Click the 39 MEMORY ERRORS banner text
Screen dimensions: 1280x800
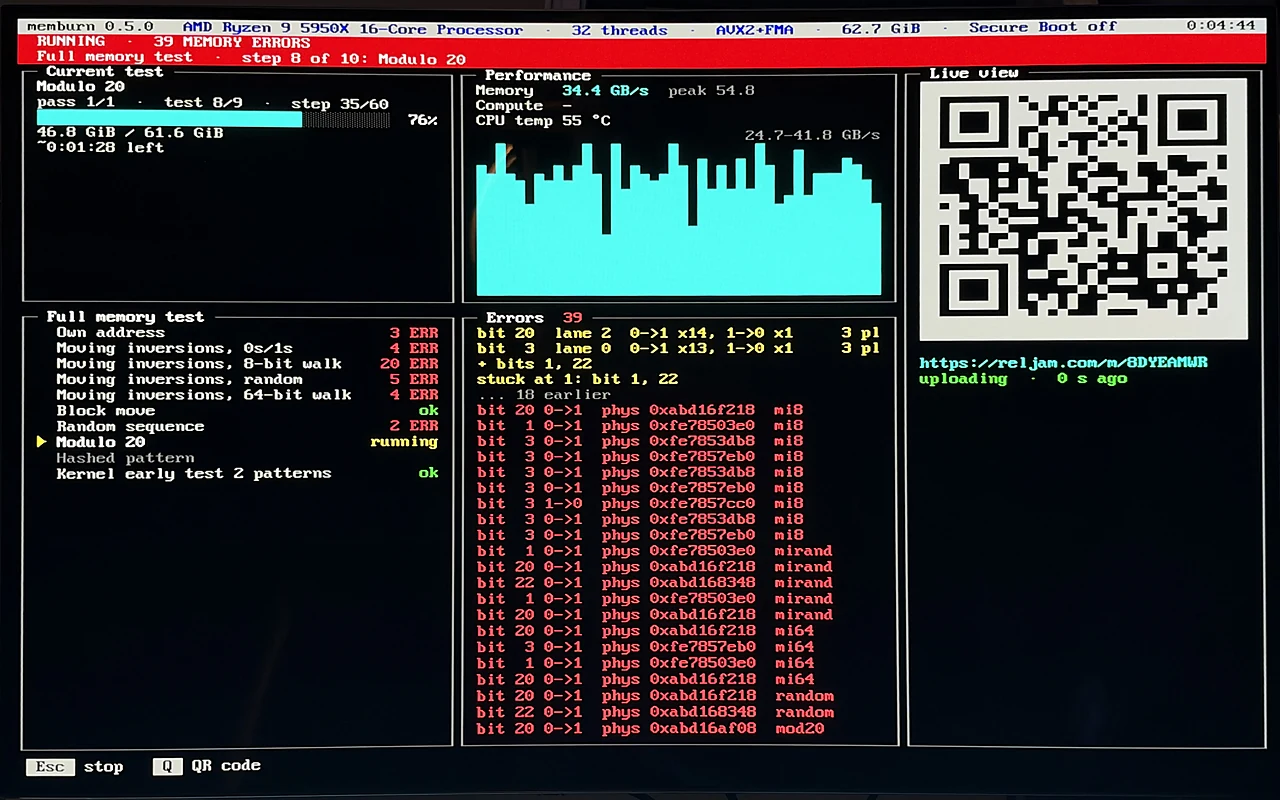pyautogui.click(x=232, y=42)
